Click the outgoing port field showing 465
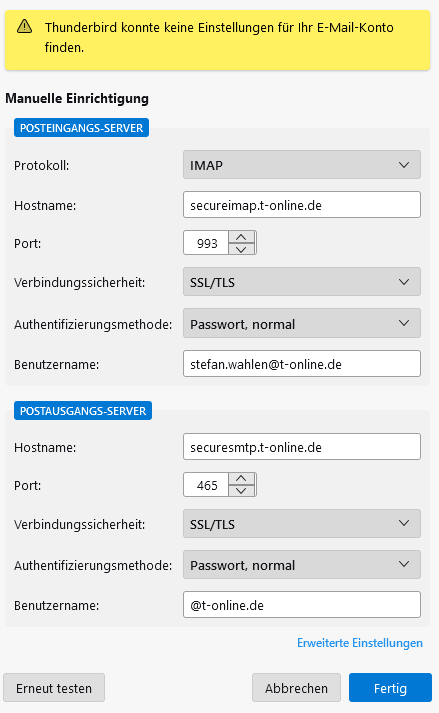Image resolution: width=439 pixels, height=713 pixels. [207, 485]
